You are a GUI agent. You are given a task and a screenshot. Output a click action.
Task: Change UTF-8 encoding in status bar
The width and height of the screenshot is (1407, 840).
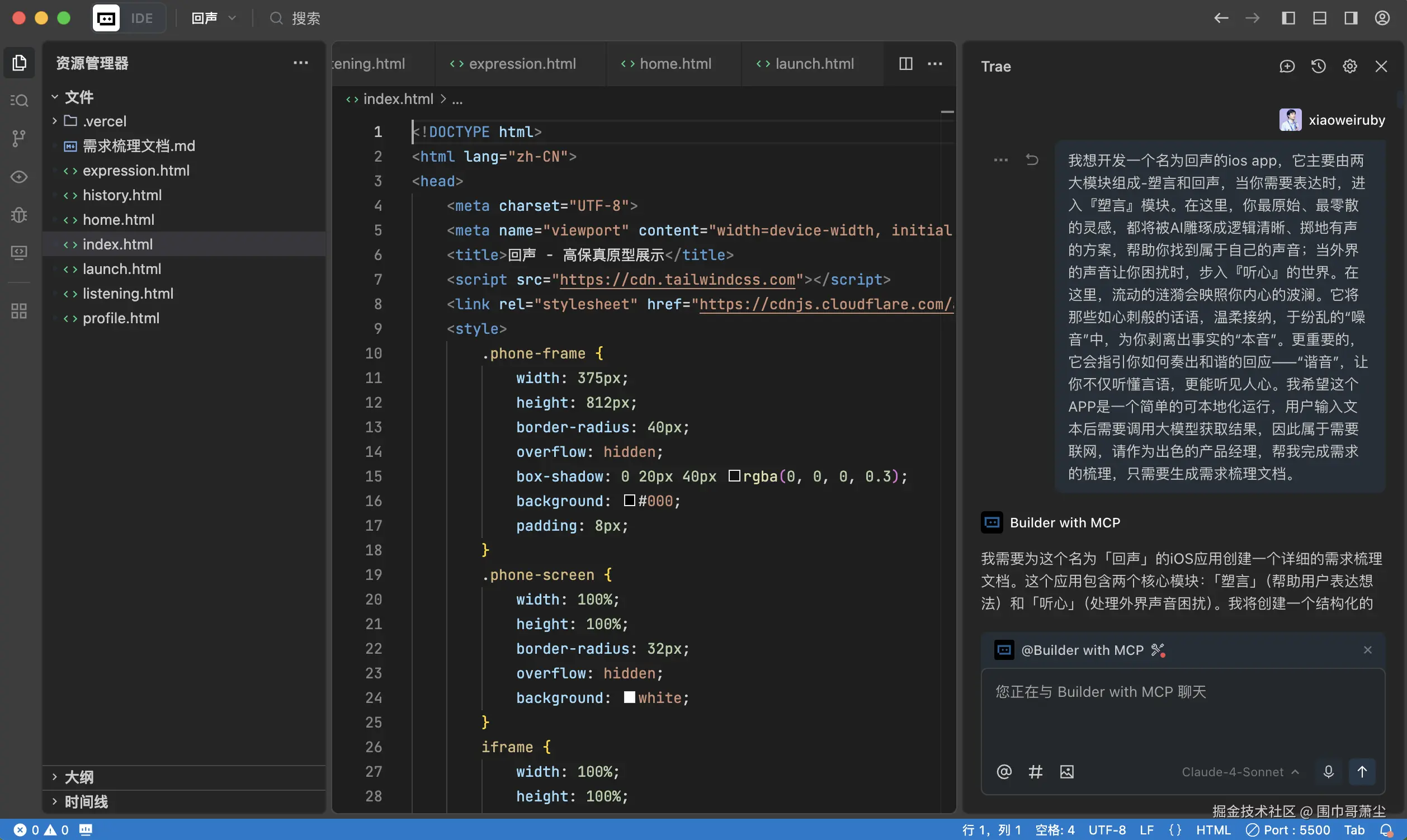[1107, 830]
